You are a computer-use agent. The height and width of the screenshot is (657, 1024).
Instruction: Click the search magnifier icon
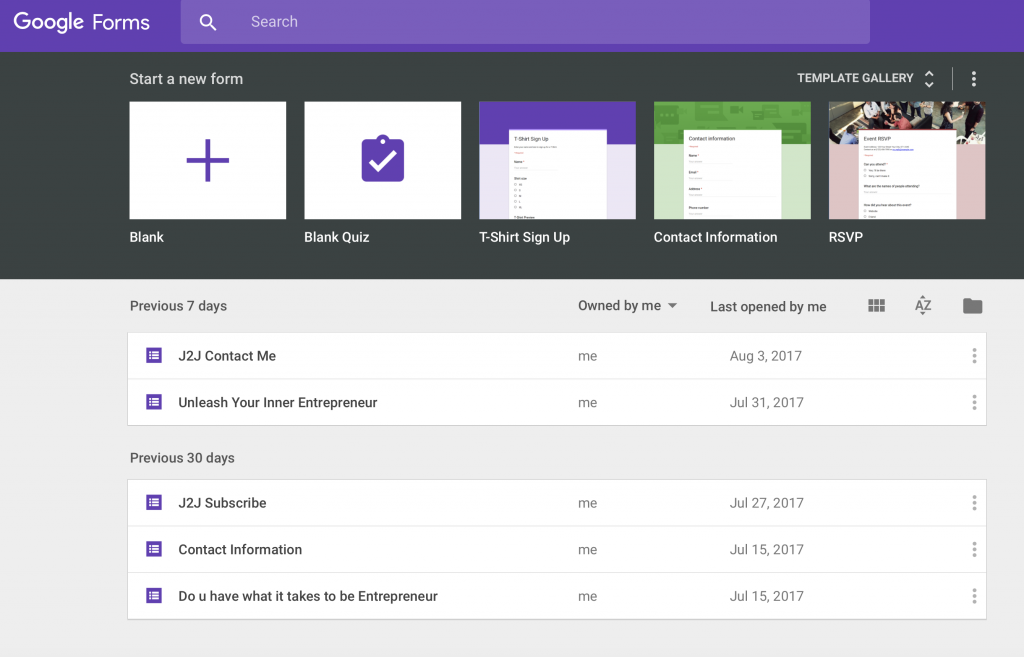(208, 22)
